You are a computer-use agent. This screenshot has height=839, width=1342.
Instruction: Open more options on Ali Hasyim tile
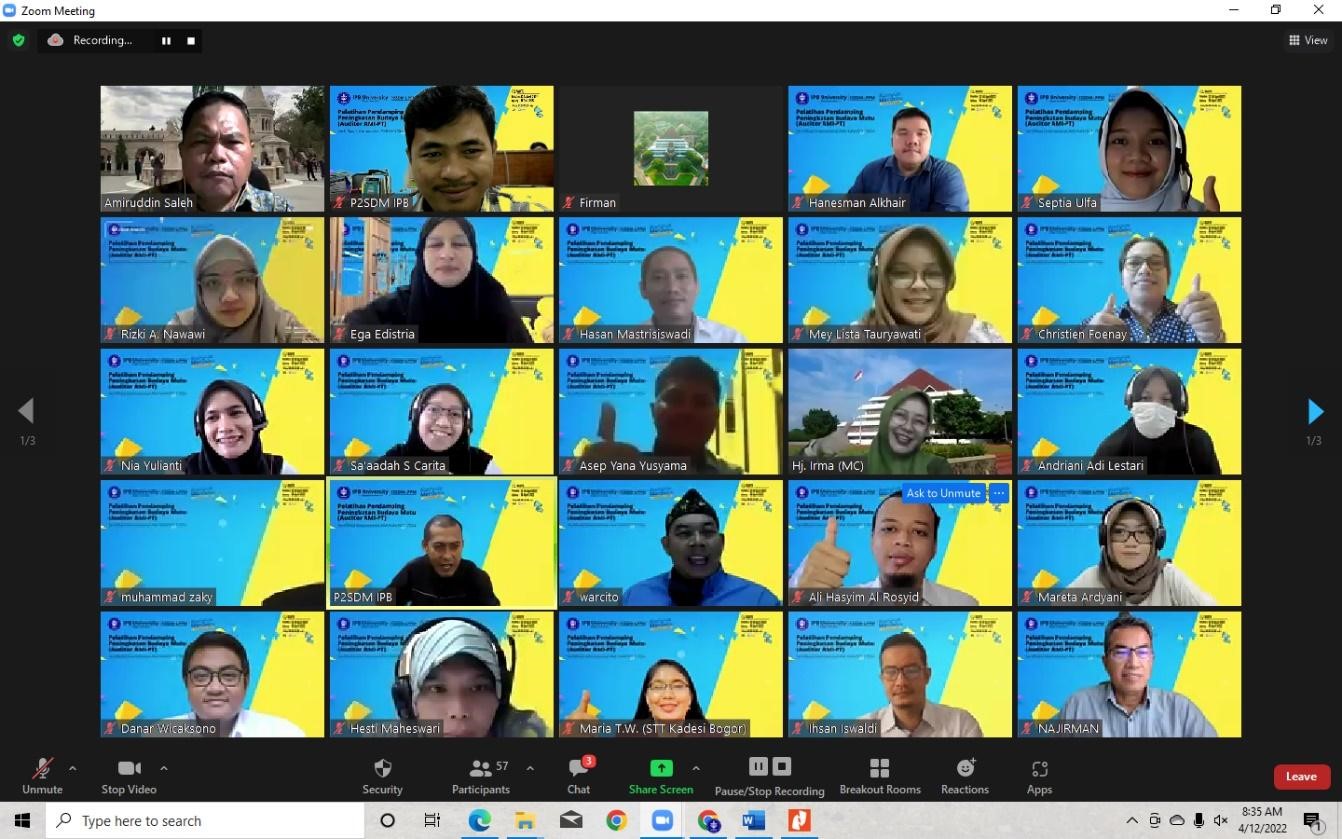[x=998, y=493]
